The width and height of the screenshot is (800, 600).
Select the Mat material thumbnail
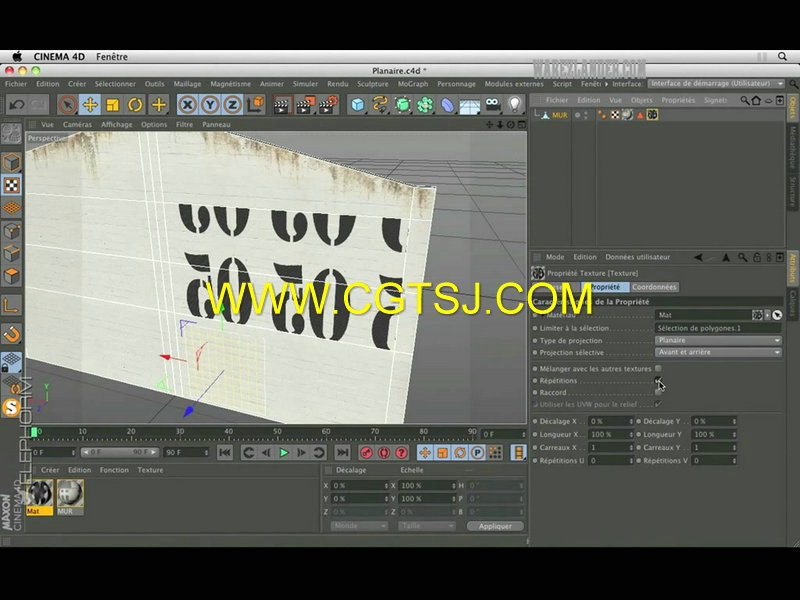(39, 497)
